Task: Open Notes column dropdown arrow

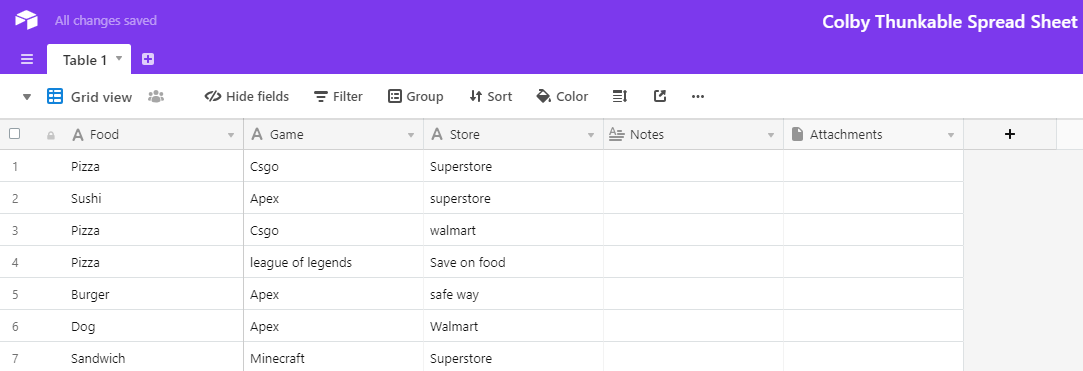Action: [771, 135]
